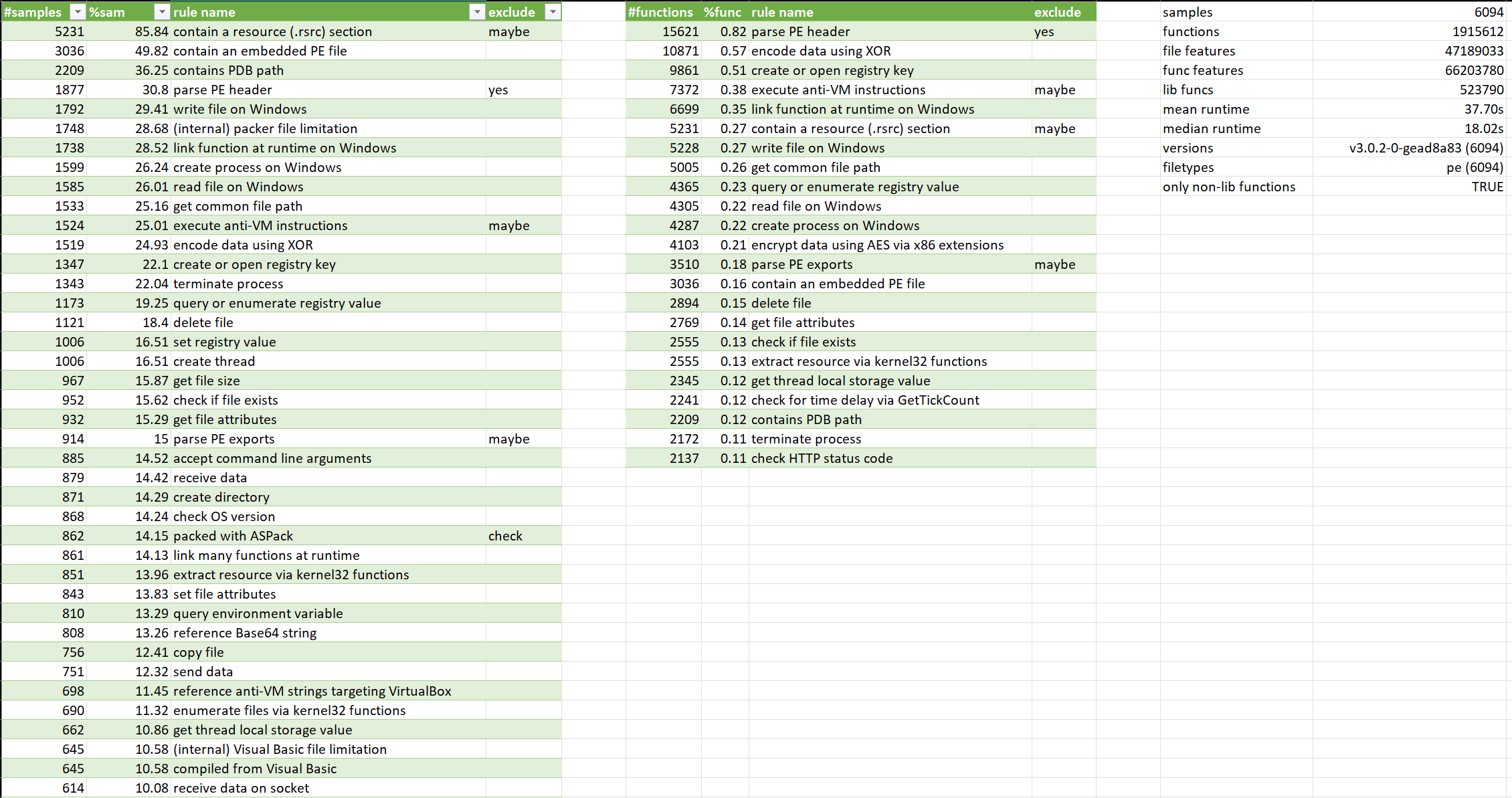Open the rule name filter dropdown

477,11
